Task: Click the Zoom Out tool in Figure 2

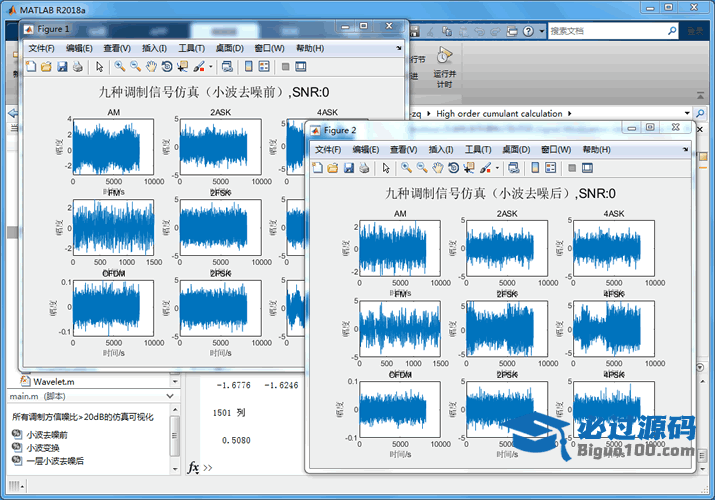Action: (422, 167)
